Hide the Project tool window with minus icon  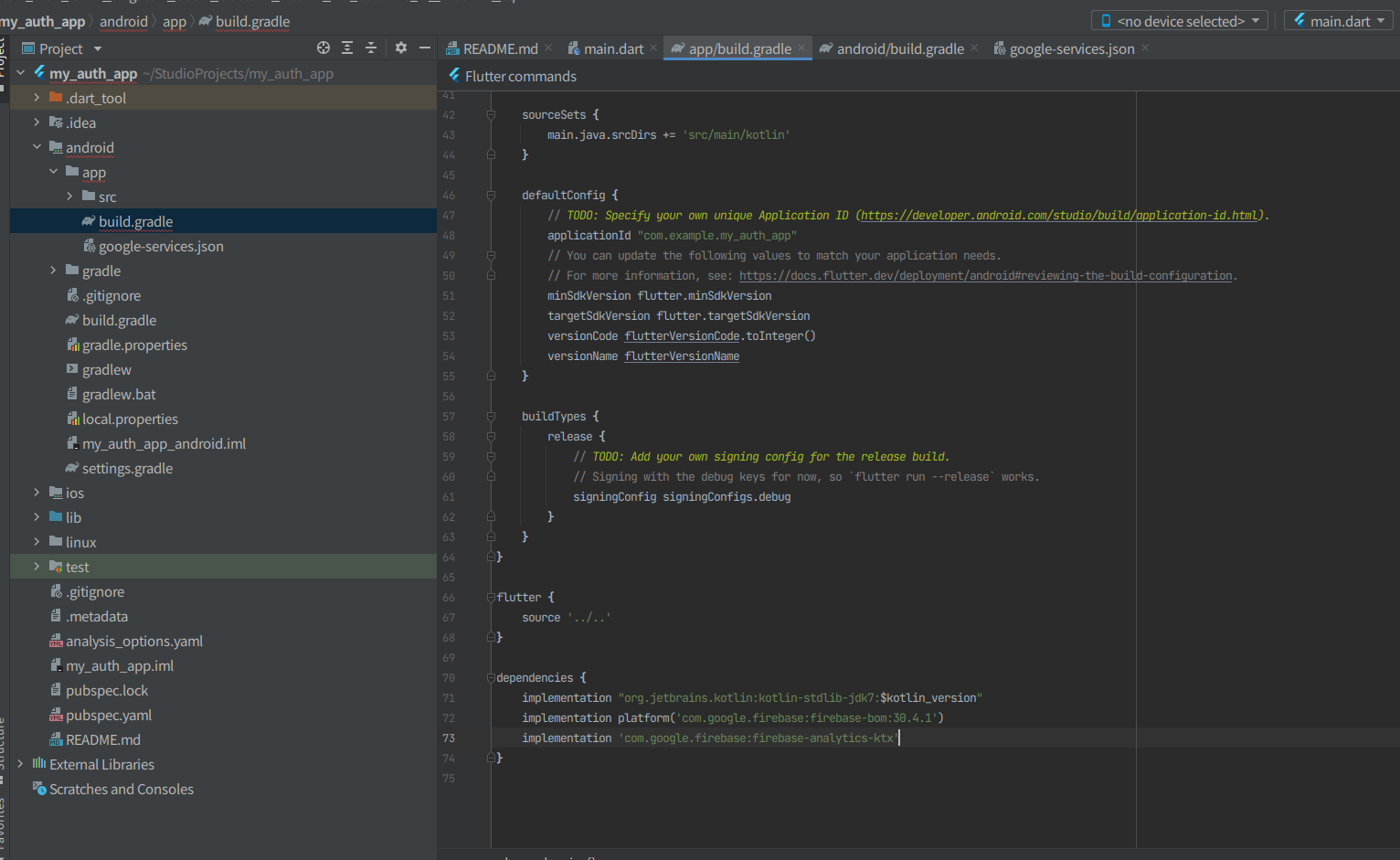[x=425, y=48]
